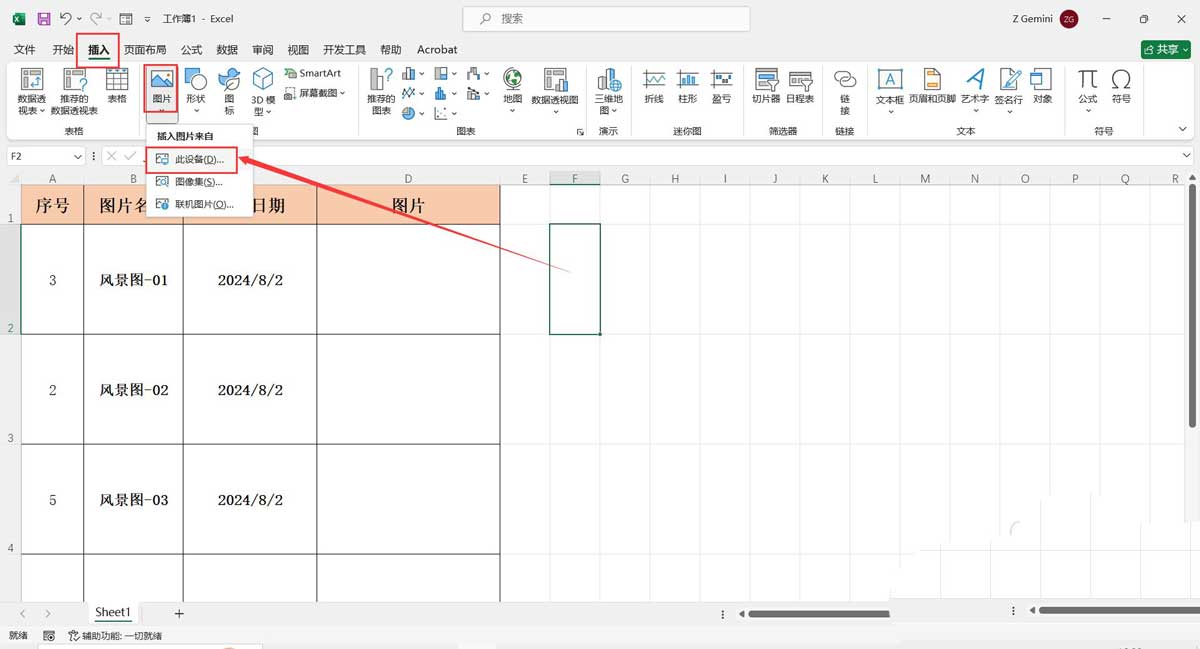Click the Save icon in the title bar
This screenshot has width=1200, height=649.
click(x=43, y=19)
